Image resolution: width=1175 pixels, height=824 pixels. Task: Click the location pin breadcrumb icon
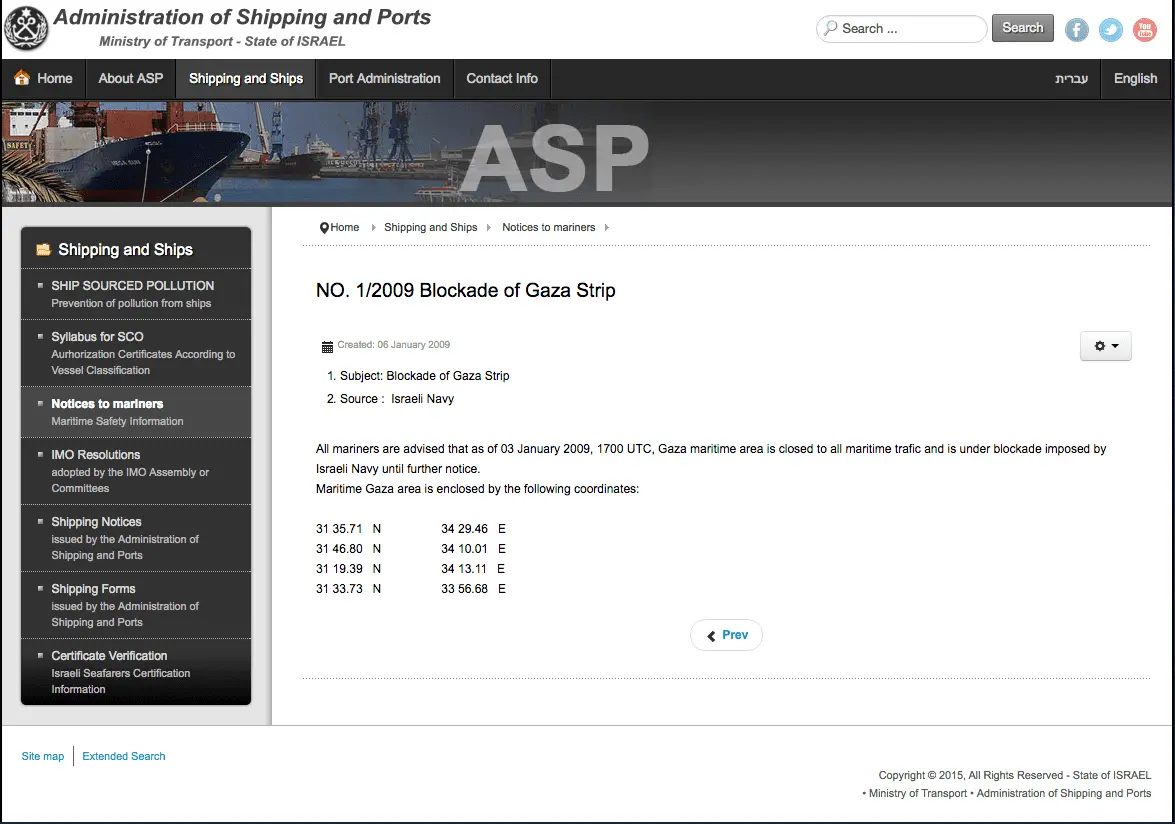pyautogui.click(x=324, y=228)
